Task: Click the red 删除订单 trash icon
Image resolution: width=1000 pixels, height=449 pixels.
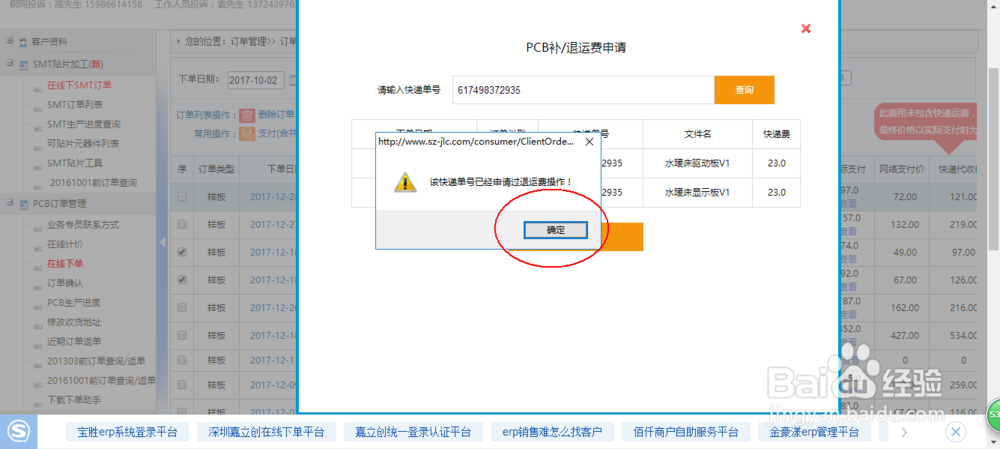Action: [x=247, y=115]
